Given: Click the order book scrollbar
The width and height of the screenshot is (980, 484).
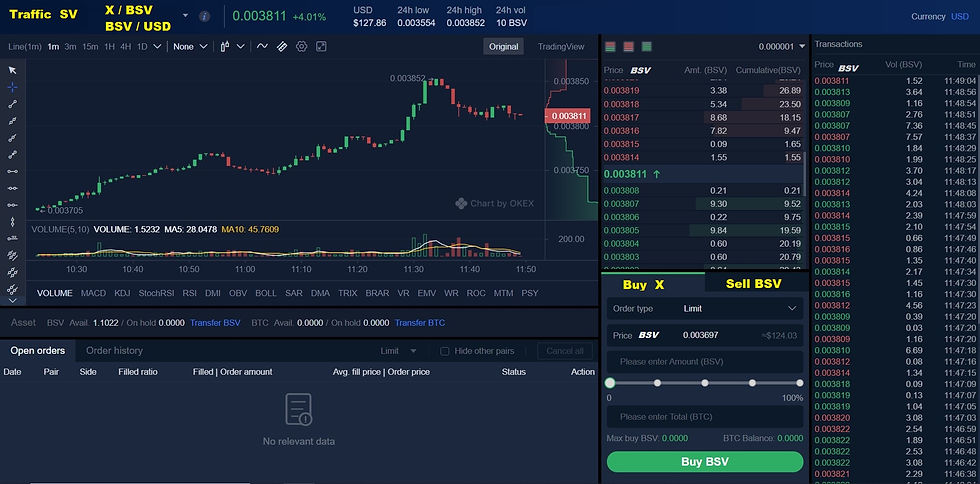Looking at the screenshot, I should (x=805, y=173).
